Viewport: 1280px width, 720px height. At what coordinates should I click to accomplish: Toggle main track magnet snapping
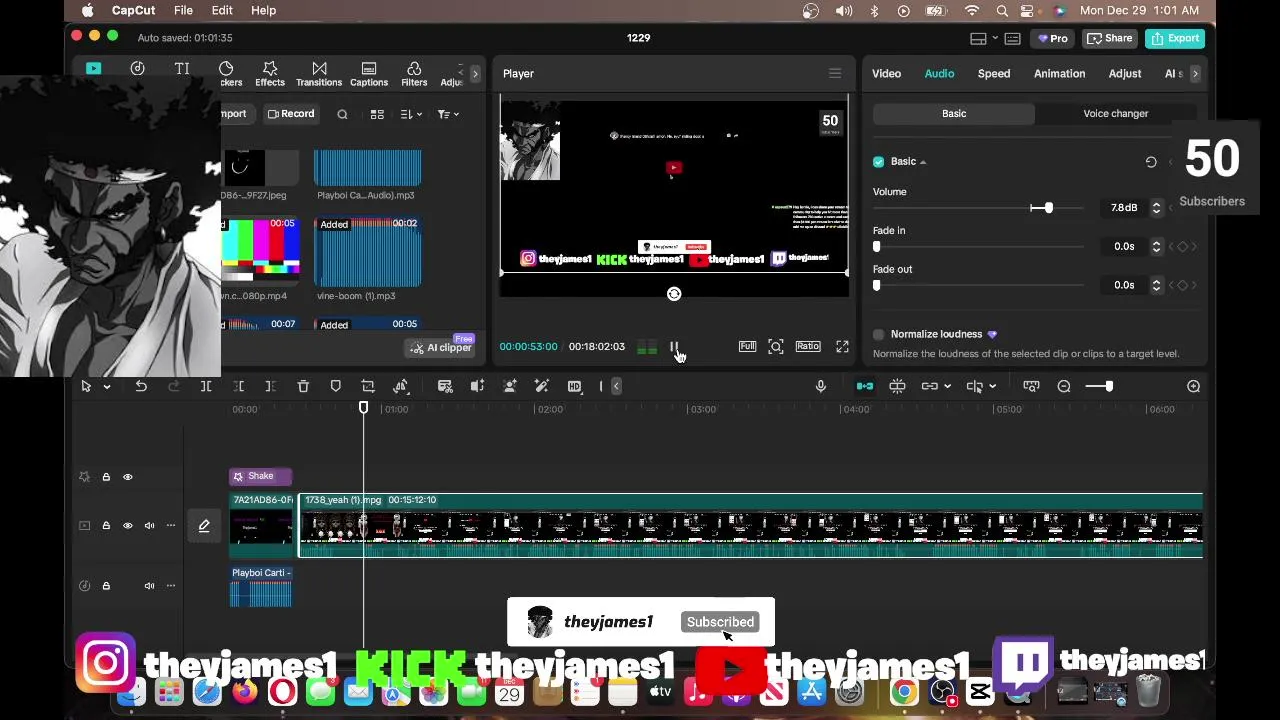[x=865, y=386]
